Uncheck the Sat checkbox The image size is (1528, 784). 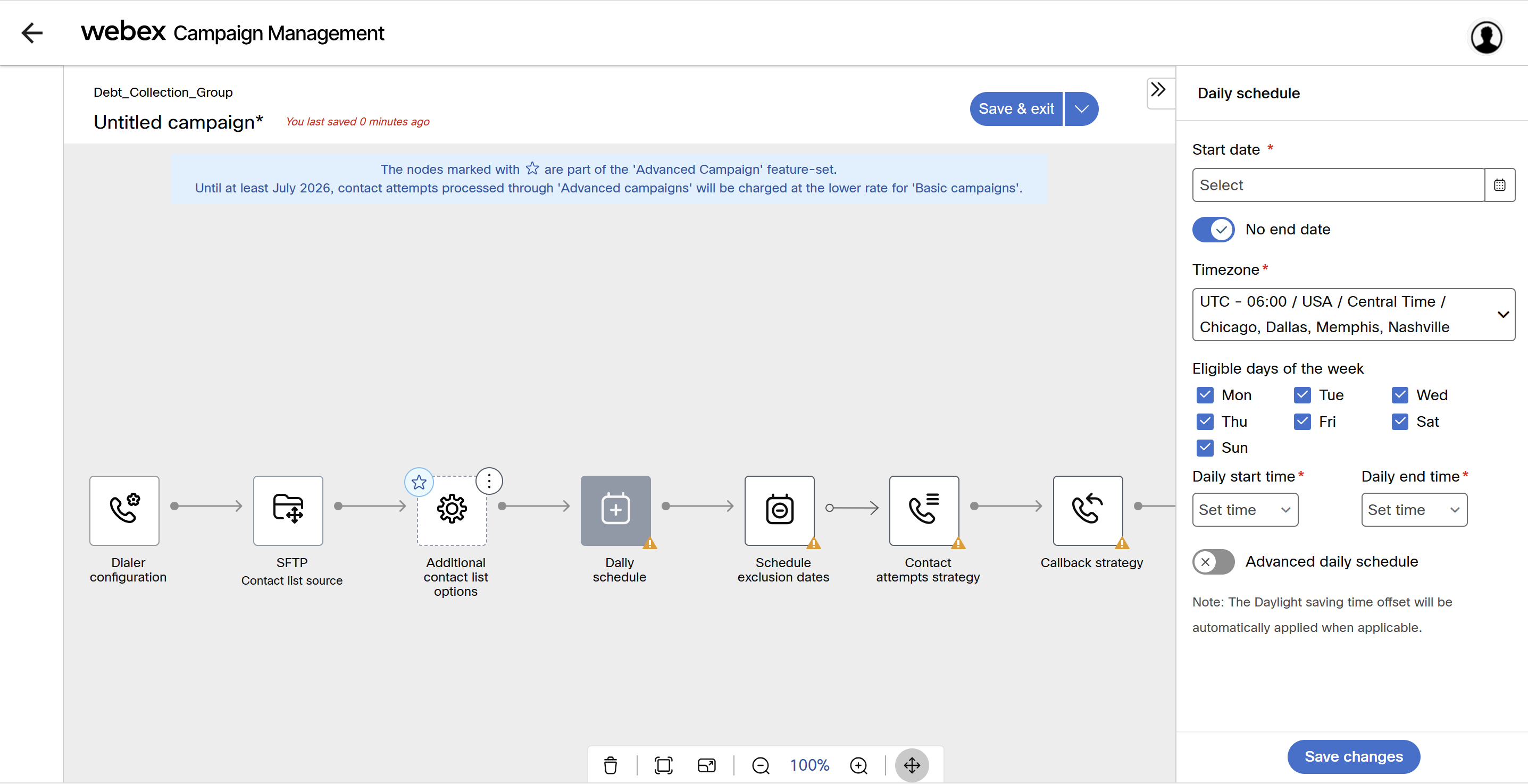coord(1400,421)
